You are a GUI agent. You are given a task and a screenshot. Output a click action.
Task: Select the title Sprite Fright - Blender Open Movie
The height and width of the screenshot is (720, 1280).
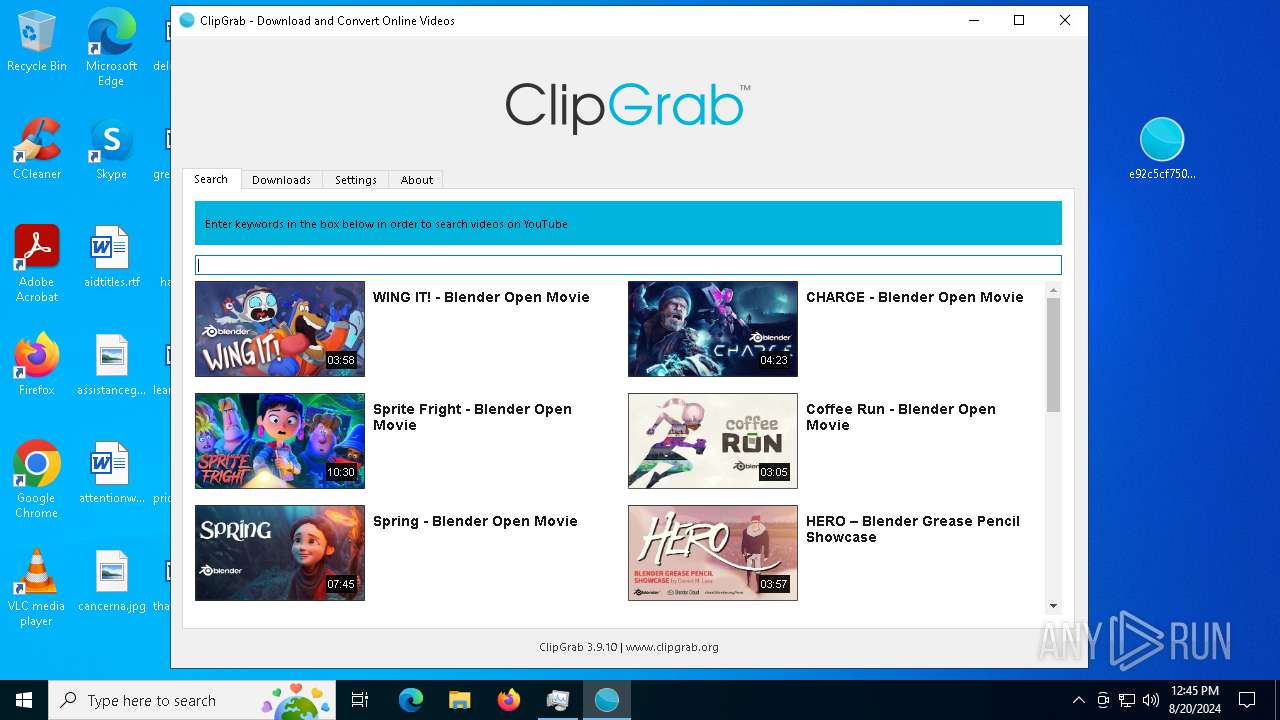[x=472, y=417]
